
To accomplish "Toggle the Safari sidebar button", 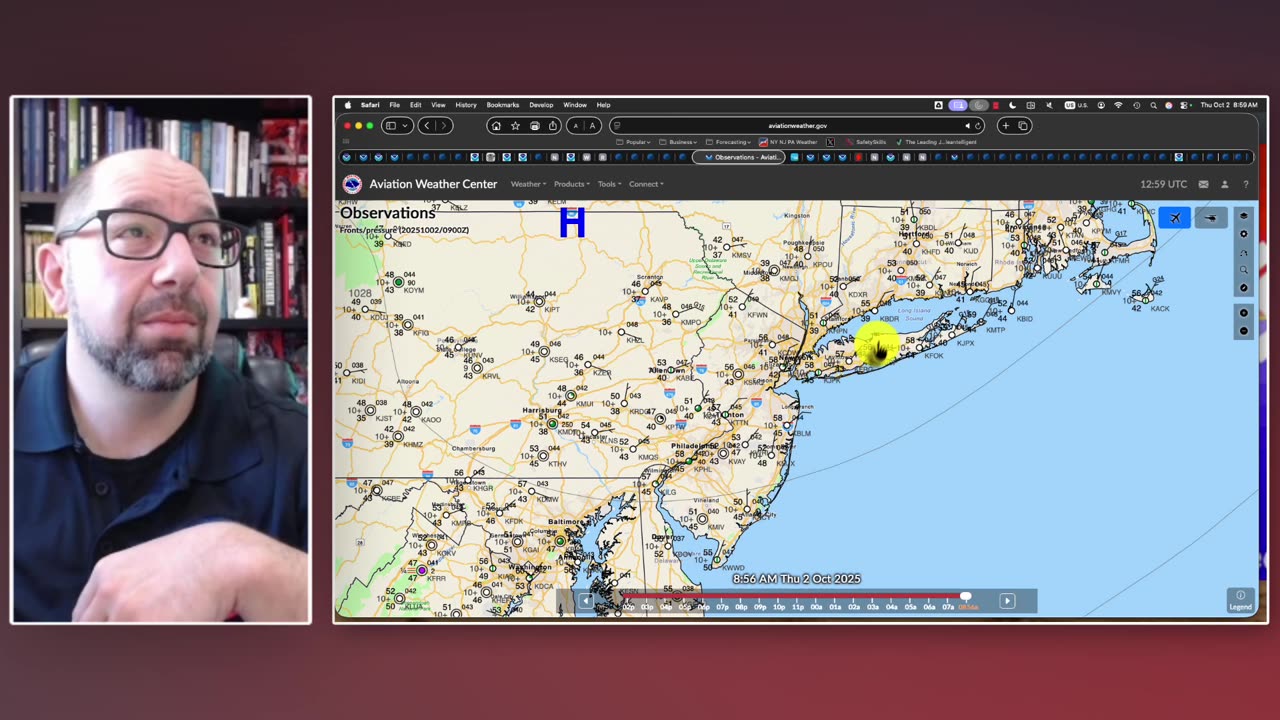I will coord(391,126).
